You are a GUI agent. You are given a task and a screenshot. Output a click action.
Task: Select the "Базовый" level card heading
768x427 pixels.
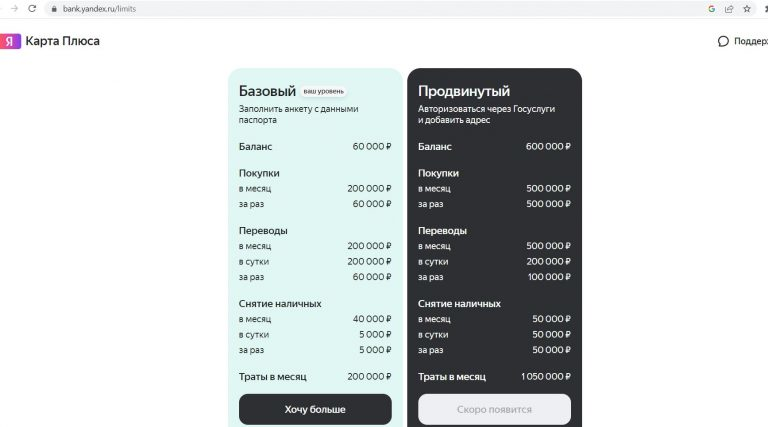tap(267, 91)
